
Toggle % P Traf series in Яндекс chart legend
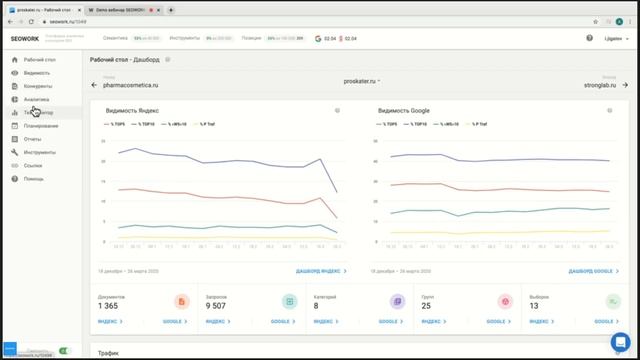[204, 124]
